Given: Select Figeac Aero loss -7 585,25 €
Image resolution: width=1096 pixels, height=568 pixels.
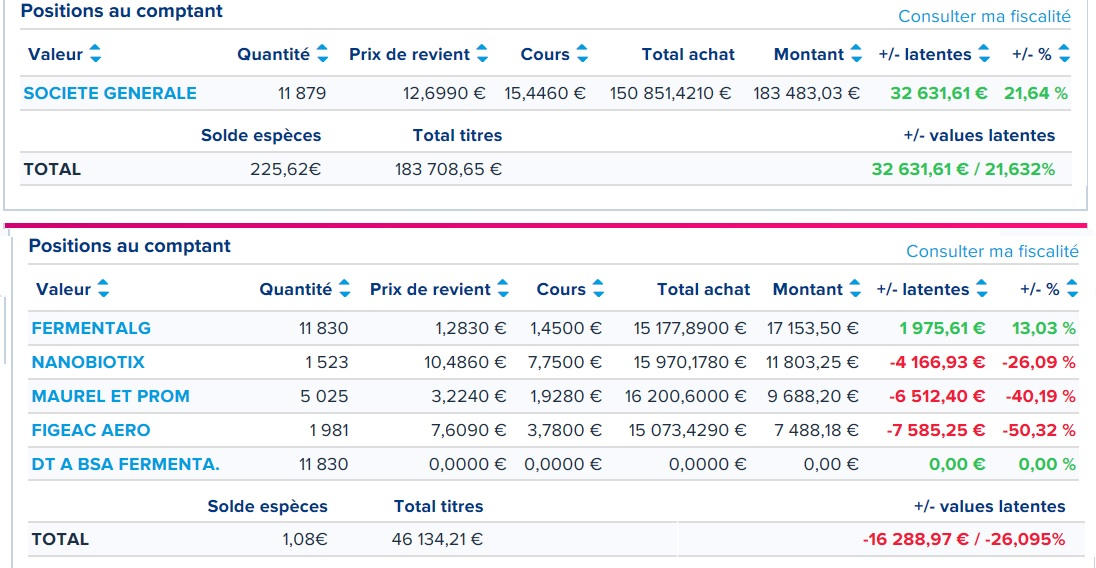Looking at the screenshot, I should (936, 430).
